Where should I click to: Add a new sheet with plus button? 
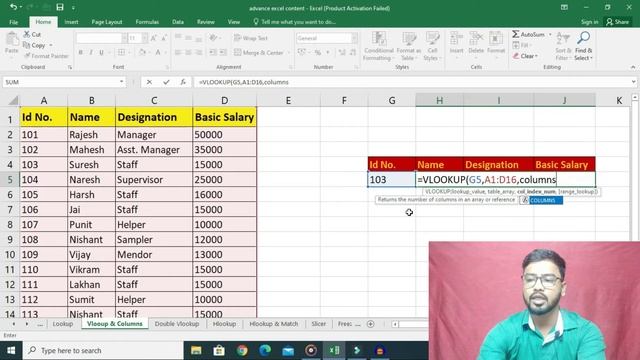pyautogui.click(x=371, y=324)
